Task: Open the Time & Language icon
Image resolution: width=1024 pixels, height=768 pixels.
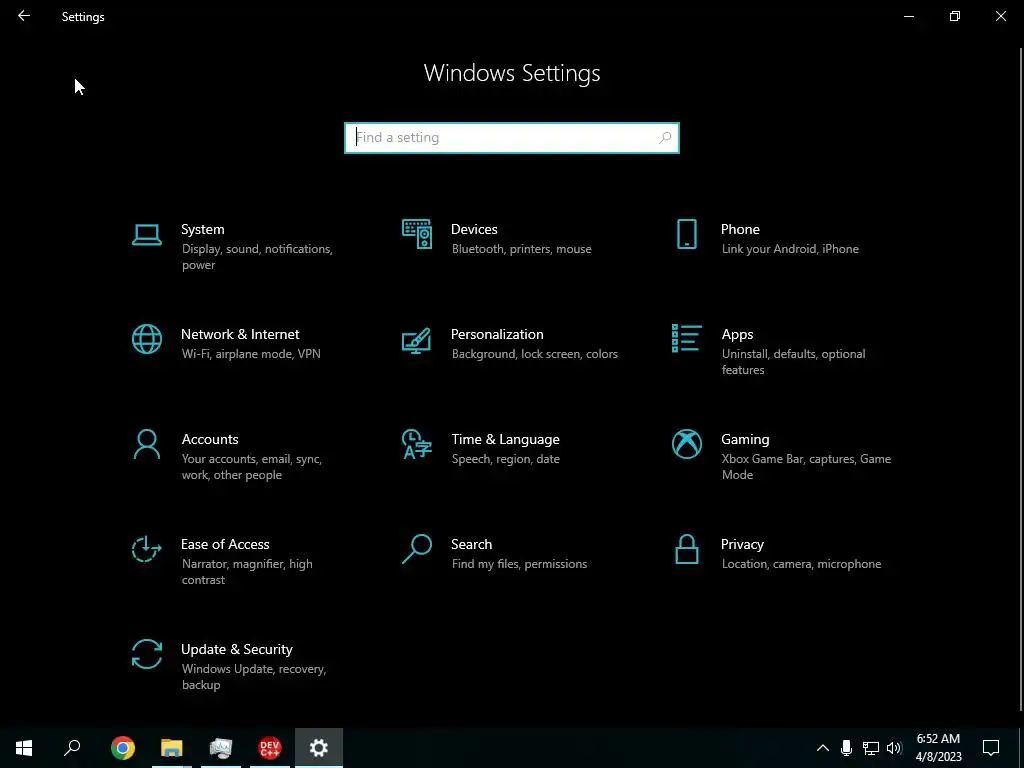Action: (417, 444)
